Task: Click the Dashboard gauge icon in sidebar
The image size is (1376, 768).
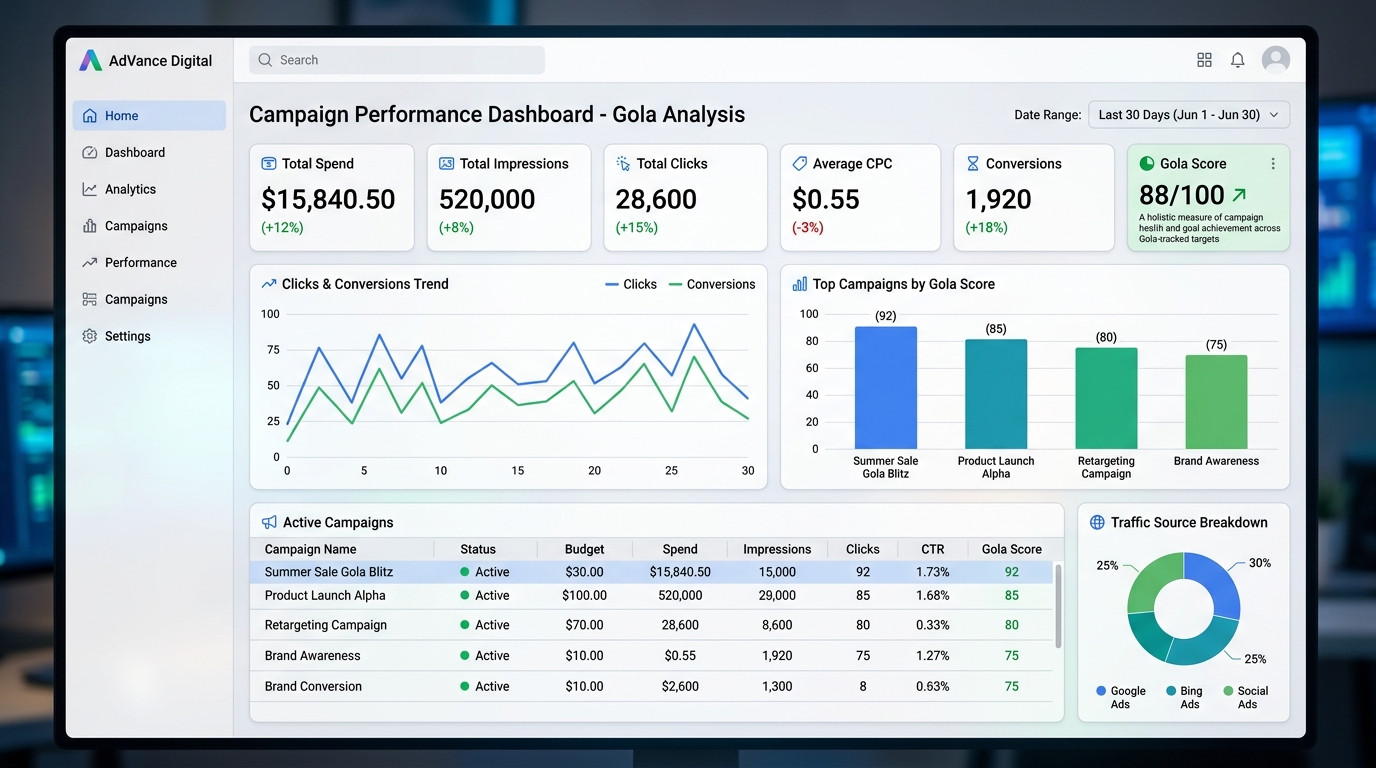Action: point(90,153)
